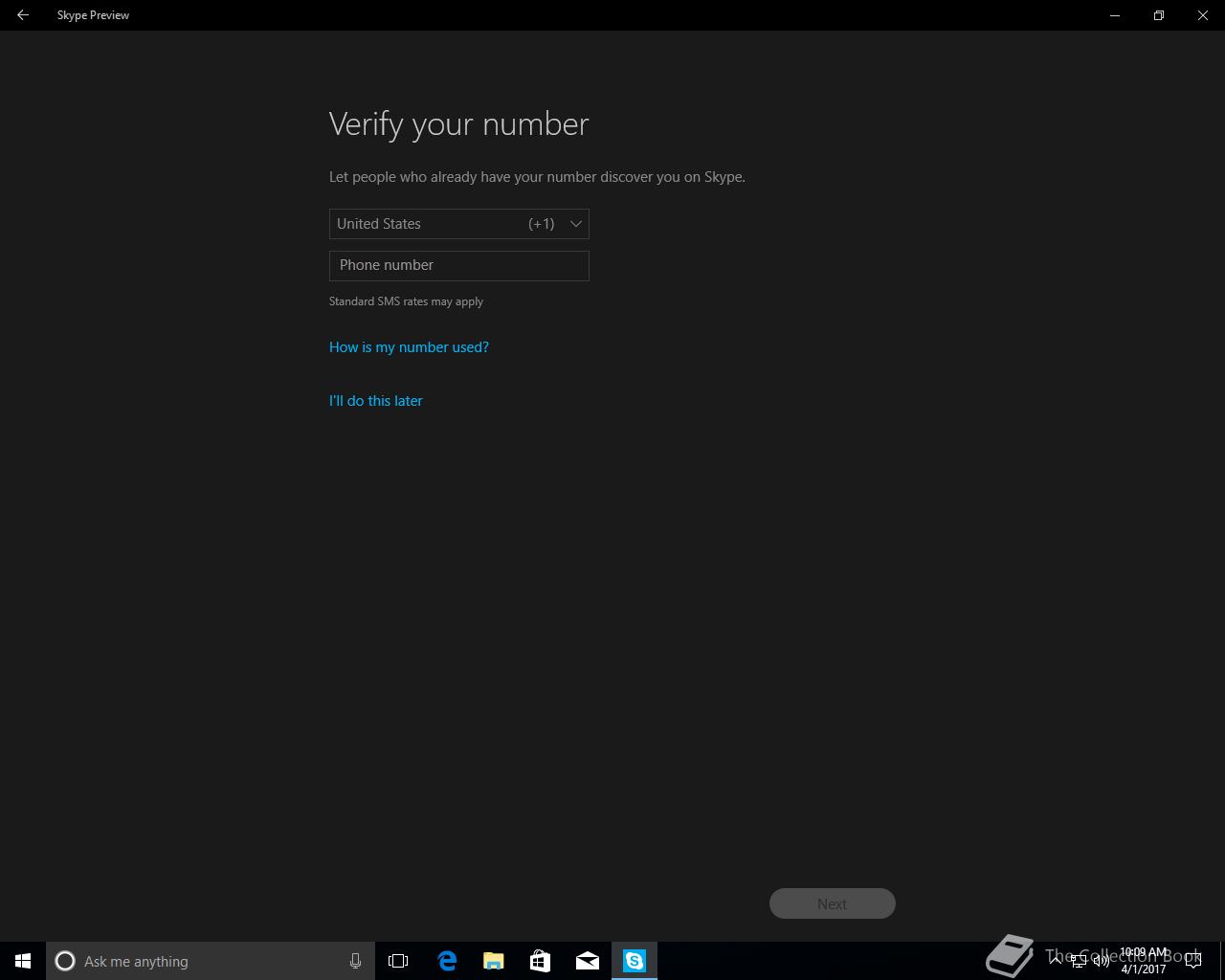Click the 'Standard SMS rates may apply' text
The height and width of the screenshot is (980, 1225).
406,301
